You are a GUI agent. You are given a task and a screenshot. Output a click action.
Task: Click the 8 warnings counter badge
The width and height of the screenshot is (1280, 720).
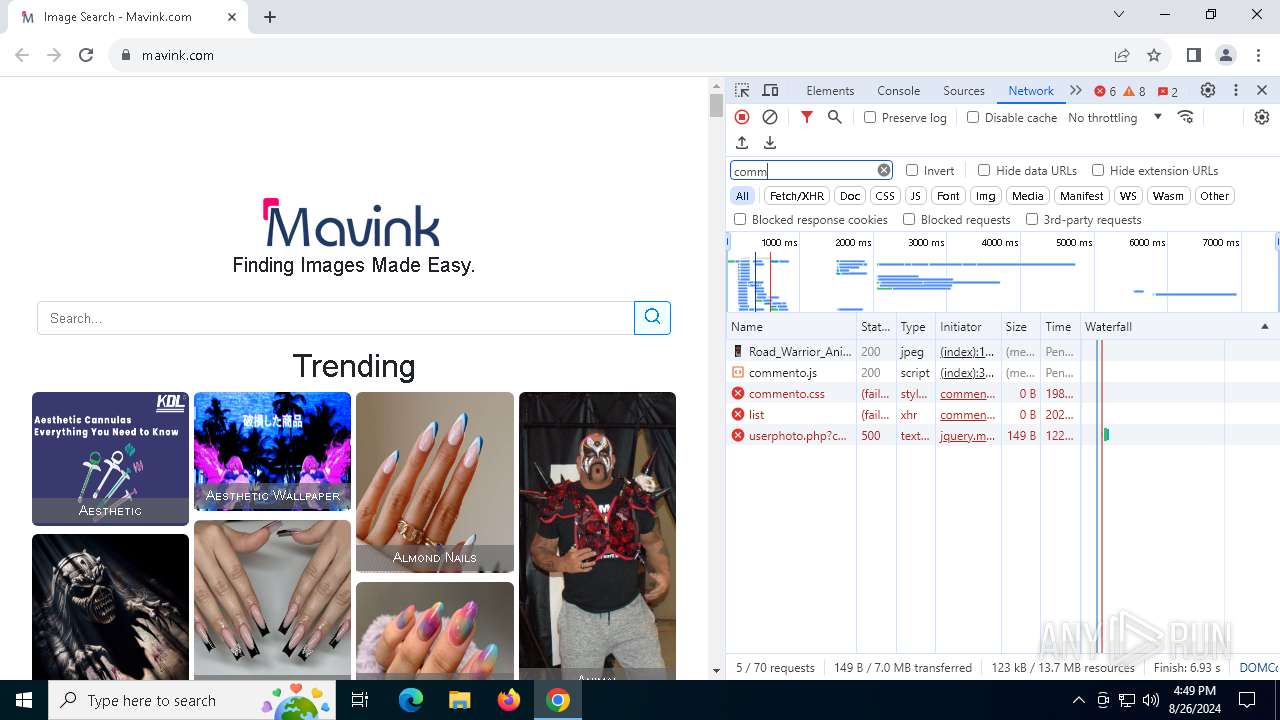click(1135, 91)
